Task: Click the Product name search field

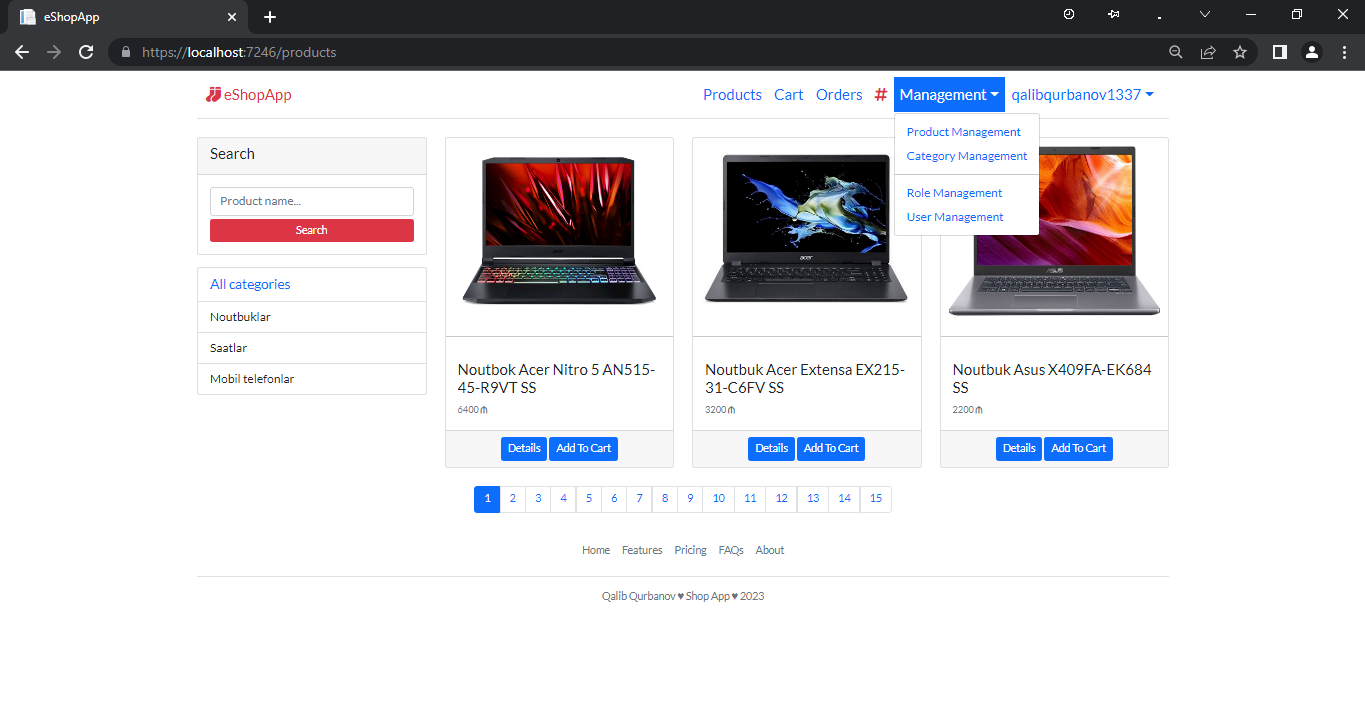Action: coord(312,201)
